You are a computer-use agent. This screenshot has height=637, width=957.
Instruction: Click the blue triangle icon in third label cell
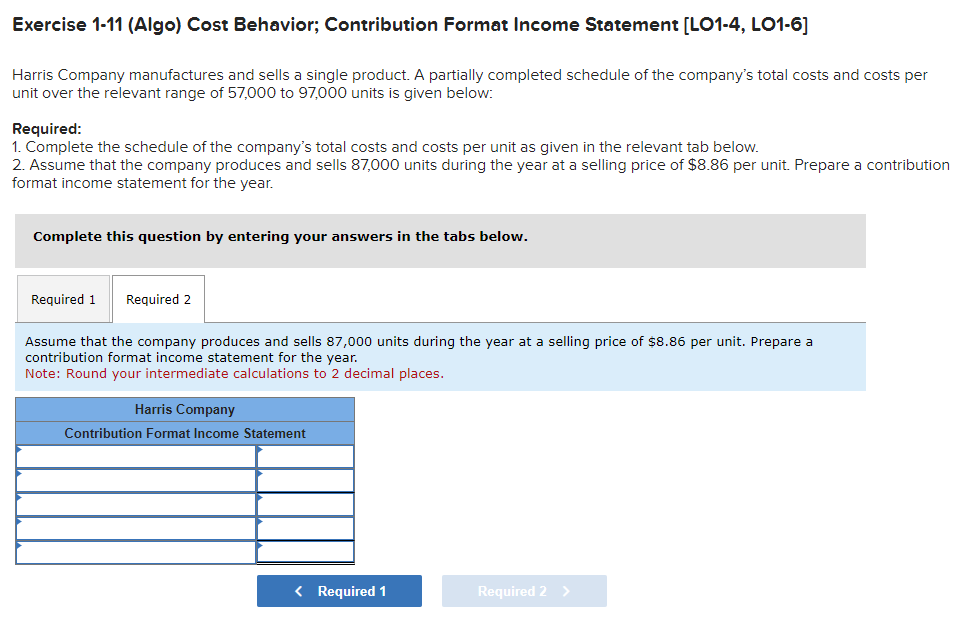[x=18, y=499]
